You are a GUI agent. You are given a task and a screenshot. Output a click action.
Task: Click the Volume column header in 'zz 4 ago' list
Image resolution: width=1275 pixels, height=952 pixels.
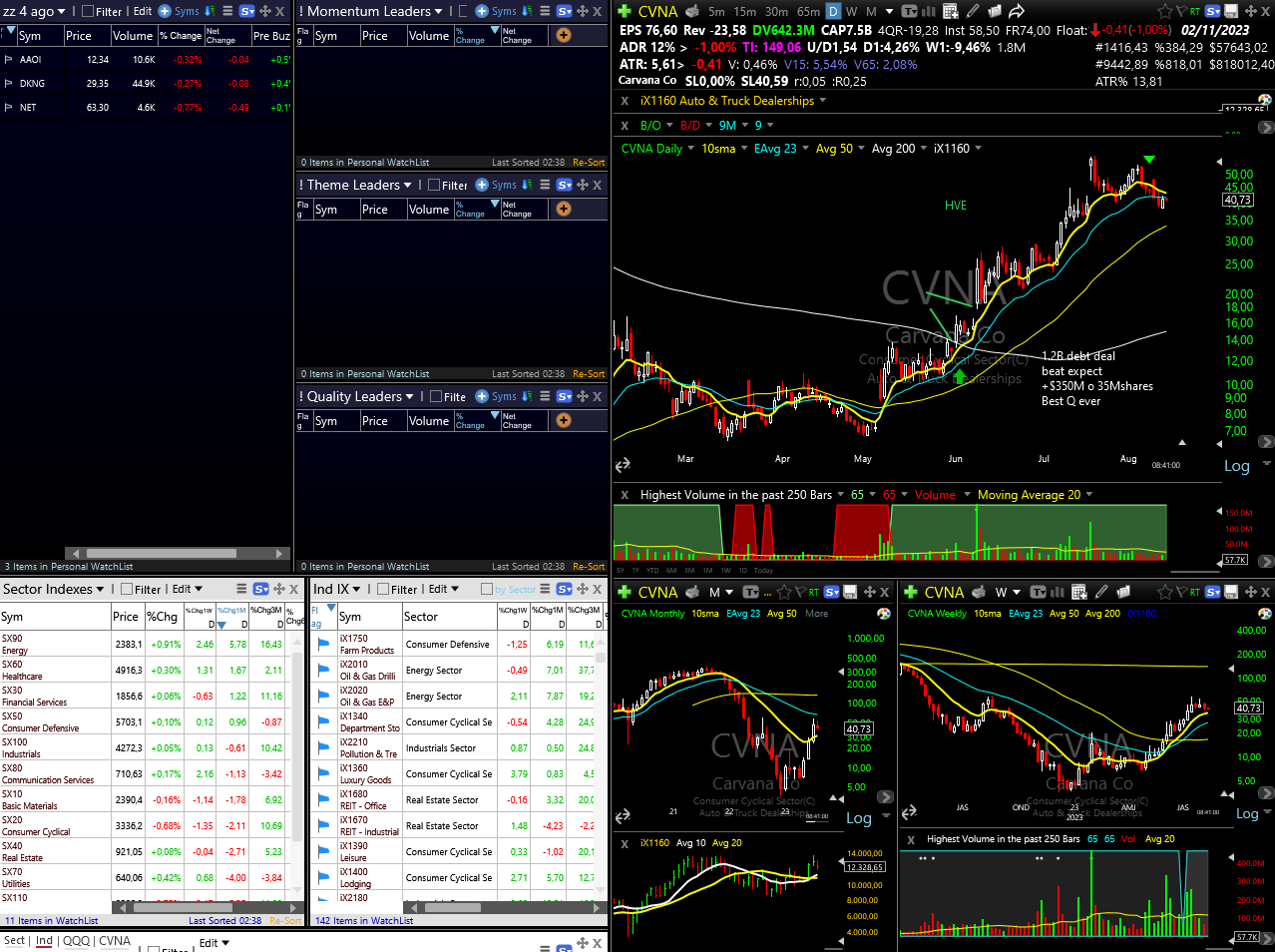point(133,36)
